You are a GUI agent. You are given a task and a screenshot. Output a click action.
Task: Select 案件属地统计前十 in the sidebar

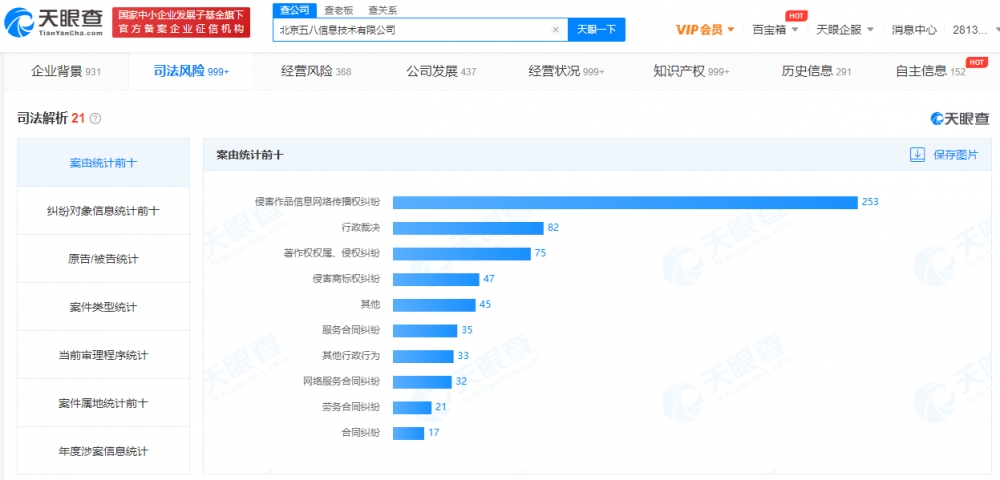point(103,403)
